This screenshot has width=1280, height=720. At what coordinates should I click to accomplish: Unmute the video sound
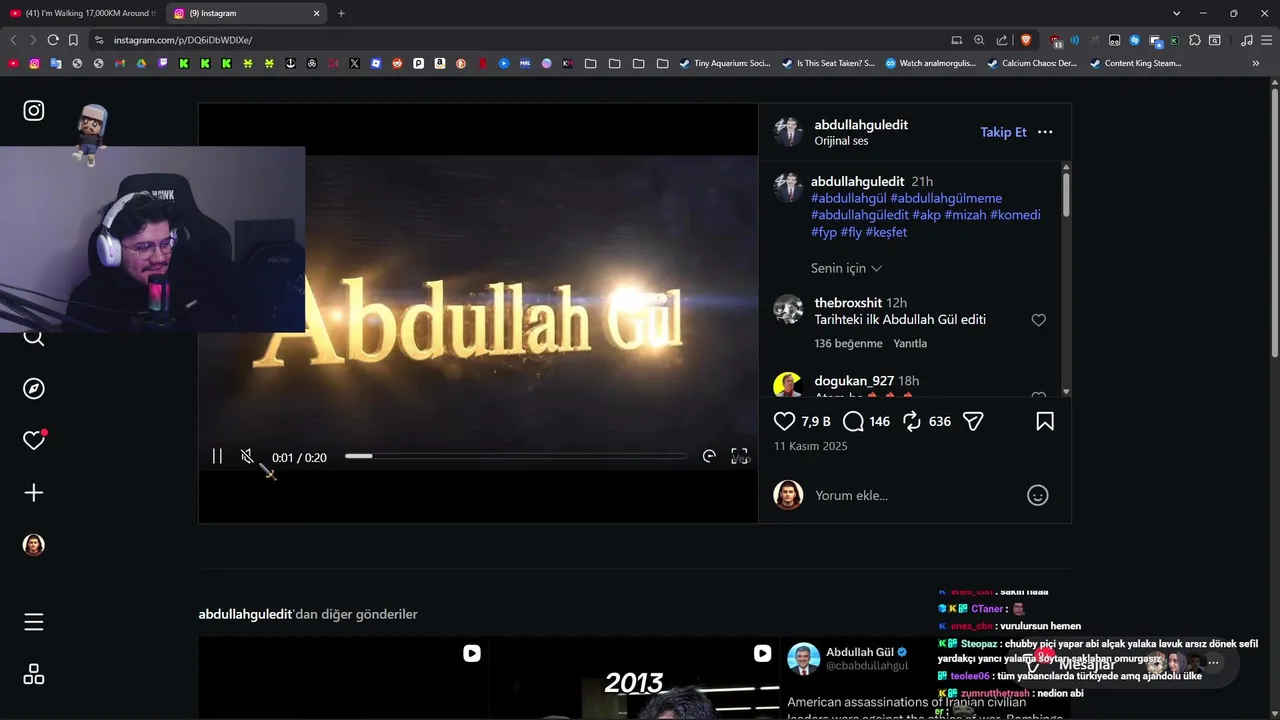click(x=247, y=457)
